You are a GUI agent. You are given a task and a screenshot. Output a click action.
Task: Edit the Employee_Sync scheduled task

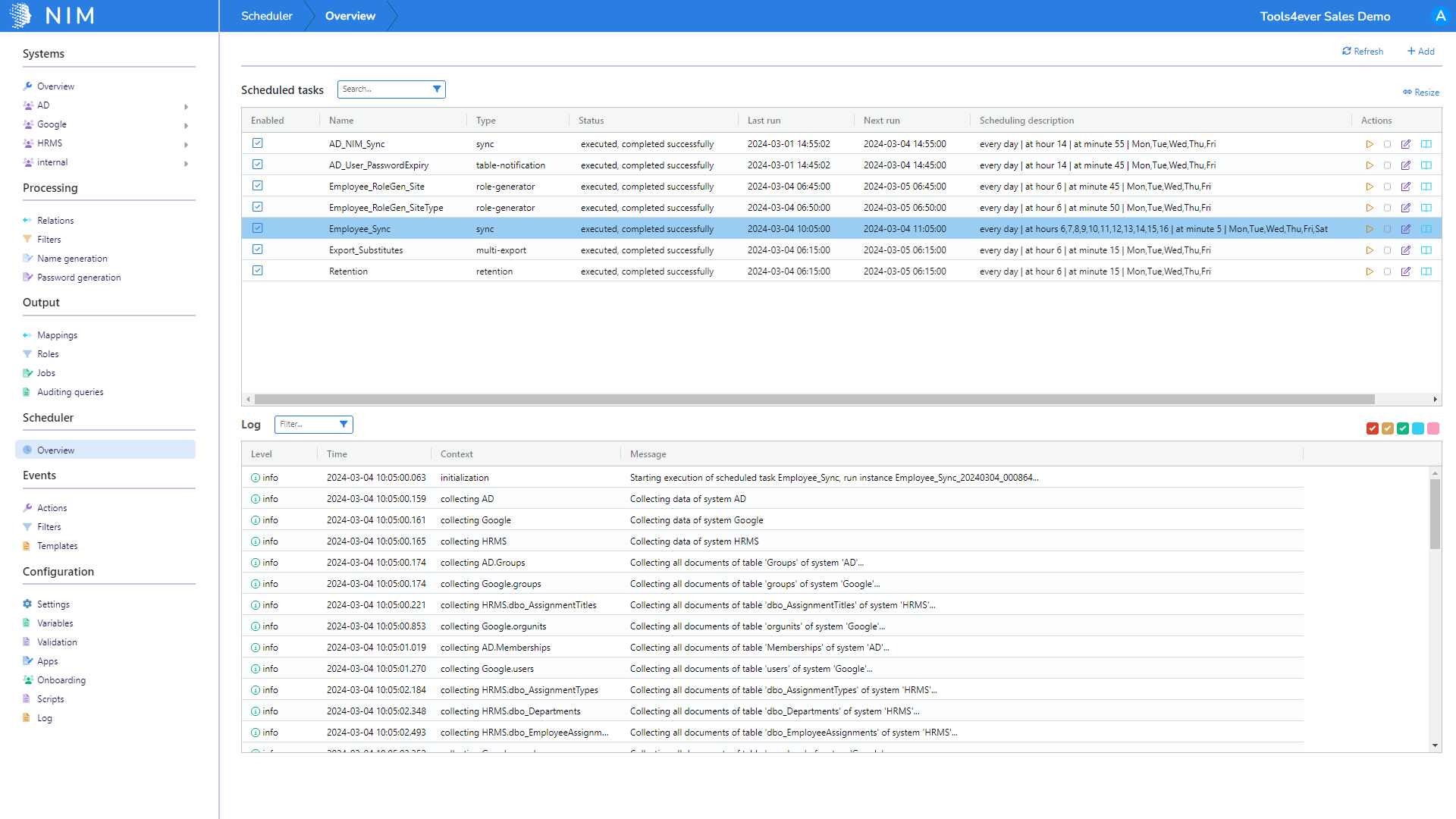click(x=1406, y=229)
